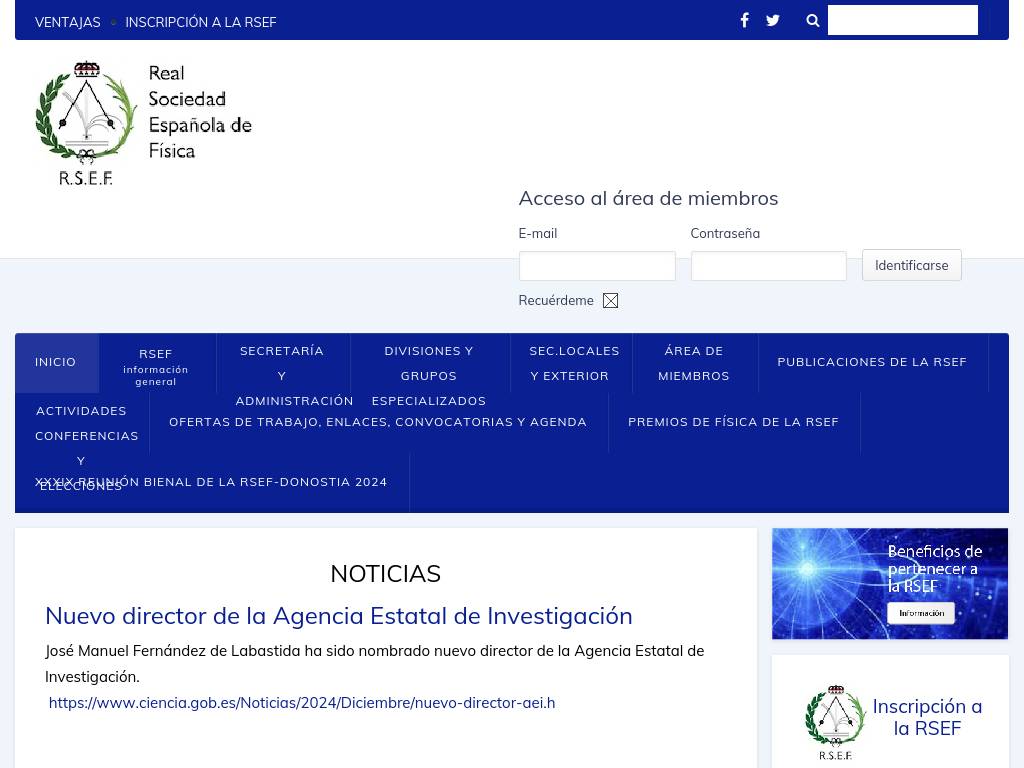
Task: Open the RSEF Facebook page icon
Action: pyautogui.click(x=744, y=21)
